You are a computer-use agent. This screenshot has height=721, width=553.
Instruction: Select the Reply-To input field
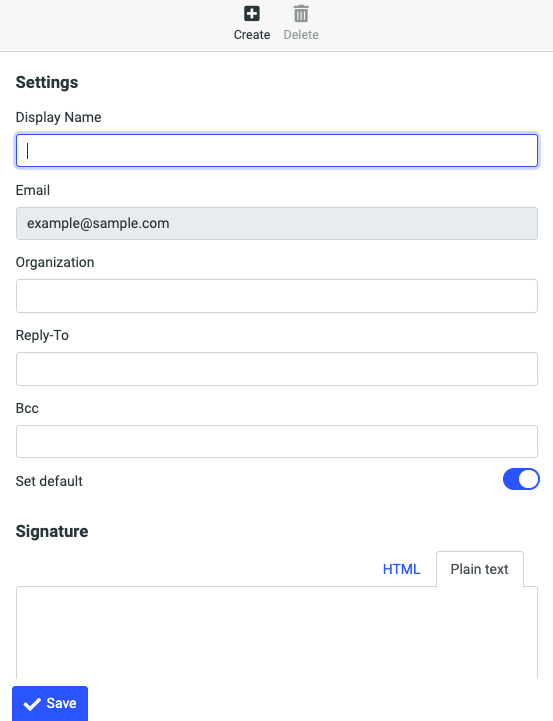pos(277,369)
